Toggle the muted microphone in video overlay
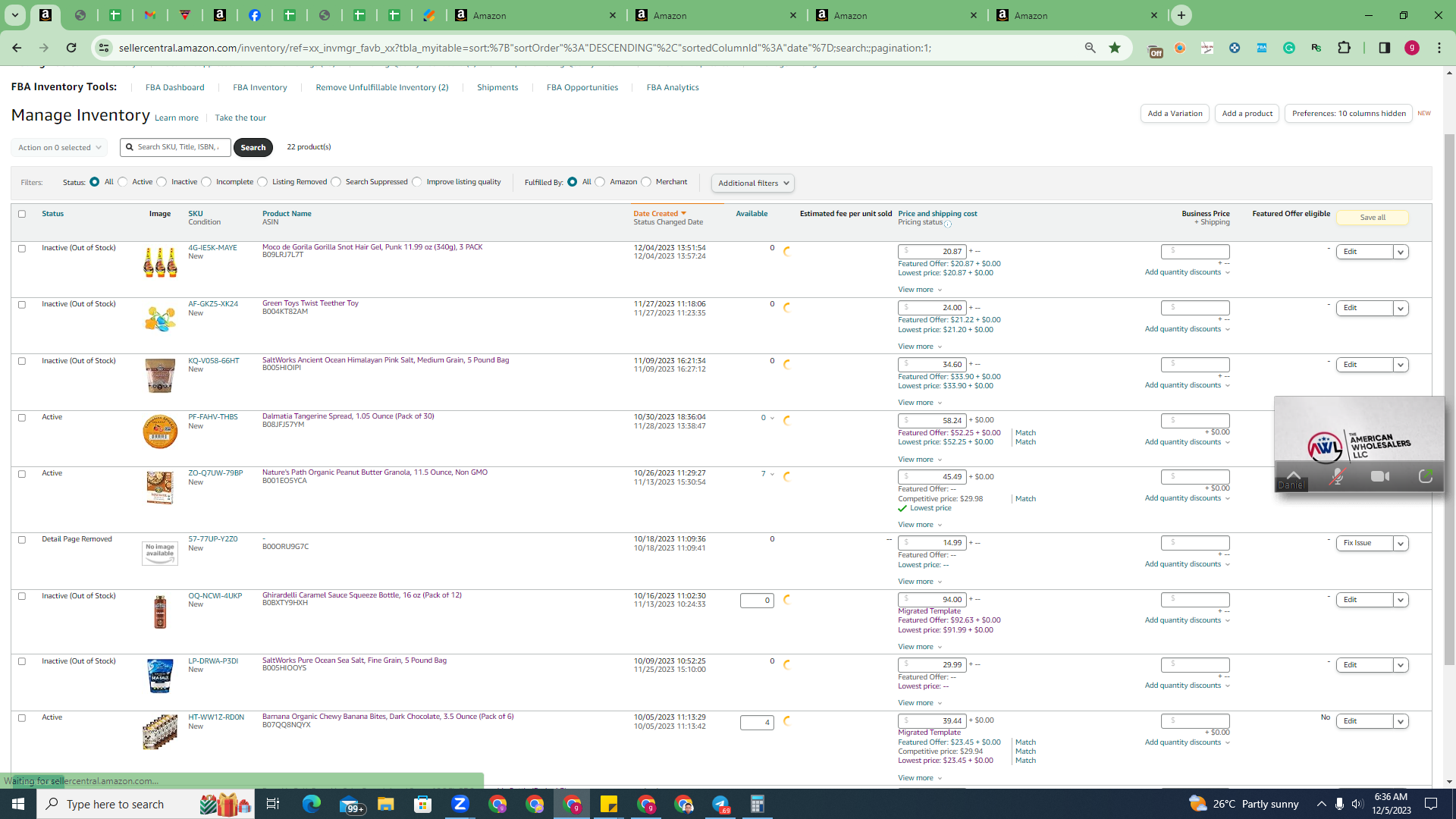 (1337, 476)
